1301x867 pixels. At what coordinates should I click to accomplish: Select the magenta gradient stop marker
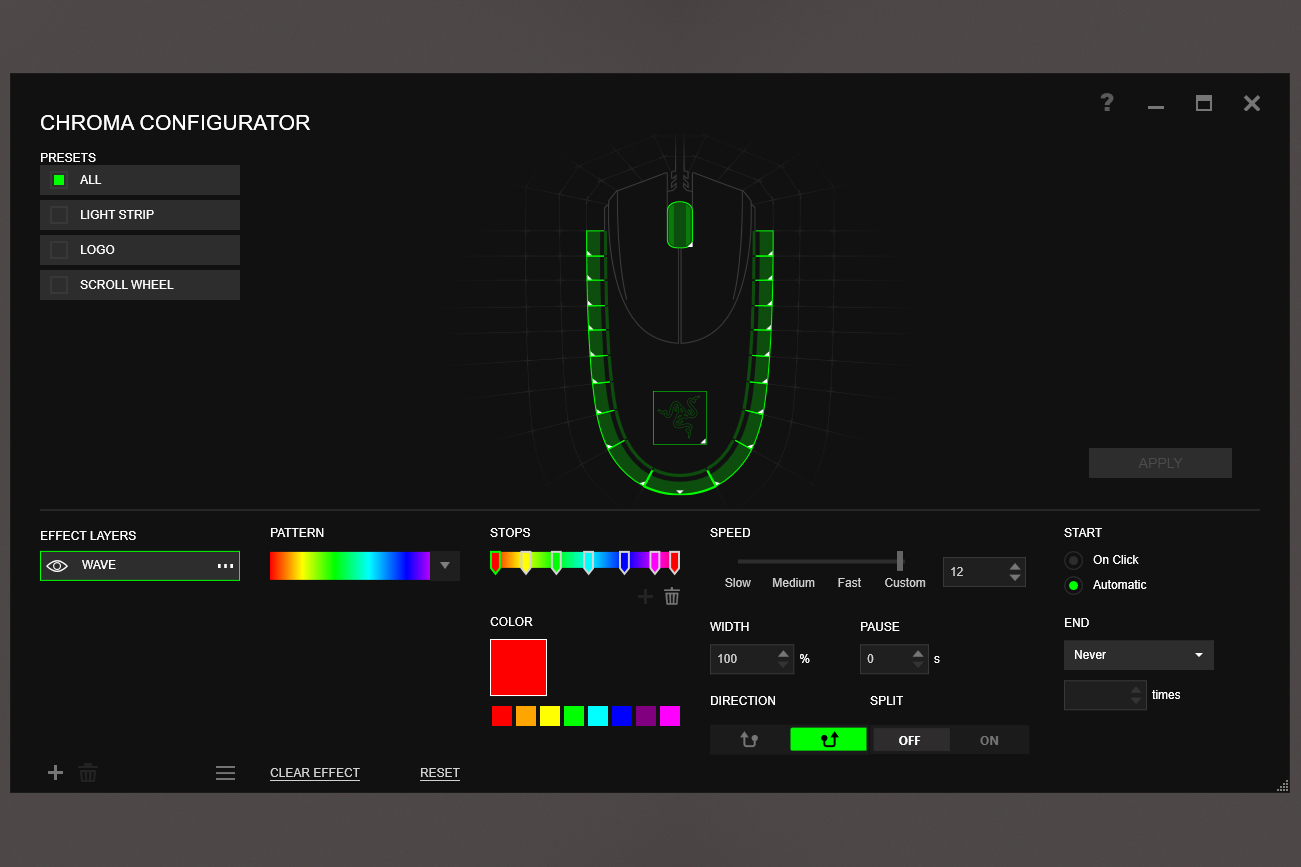[x=655, y=562]
